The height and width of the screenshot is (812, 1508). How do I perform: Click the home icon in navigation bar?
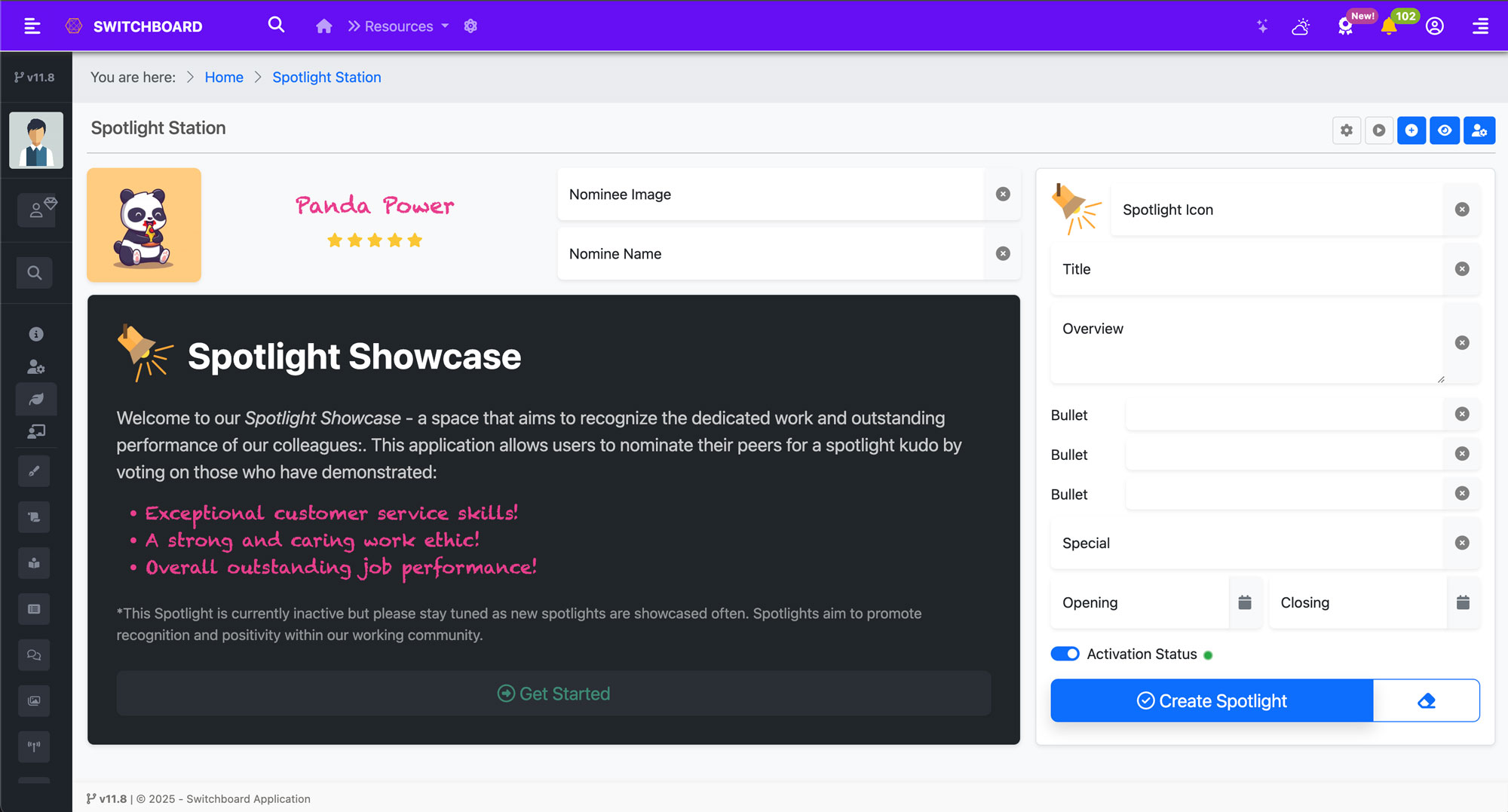point(323,26)
